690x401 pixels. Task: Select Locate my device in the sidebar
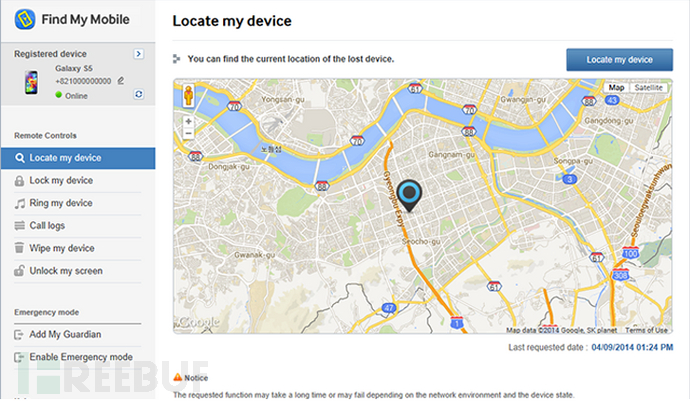tap(78, 158)
